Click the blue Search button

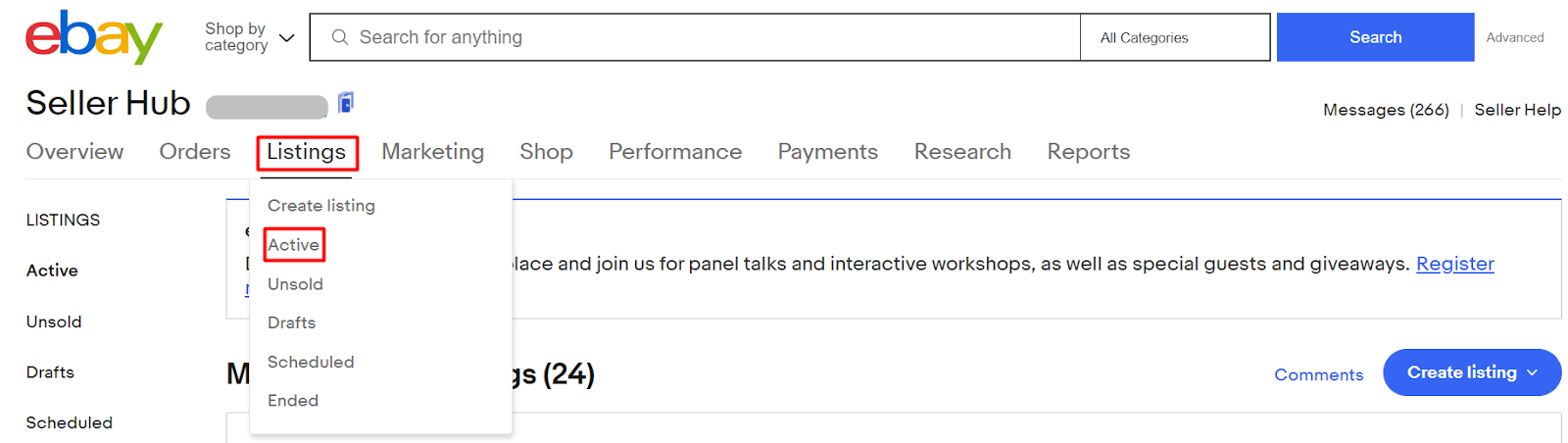point(1374,37)
